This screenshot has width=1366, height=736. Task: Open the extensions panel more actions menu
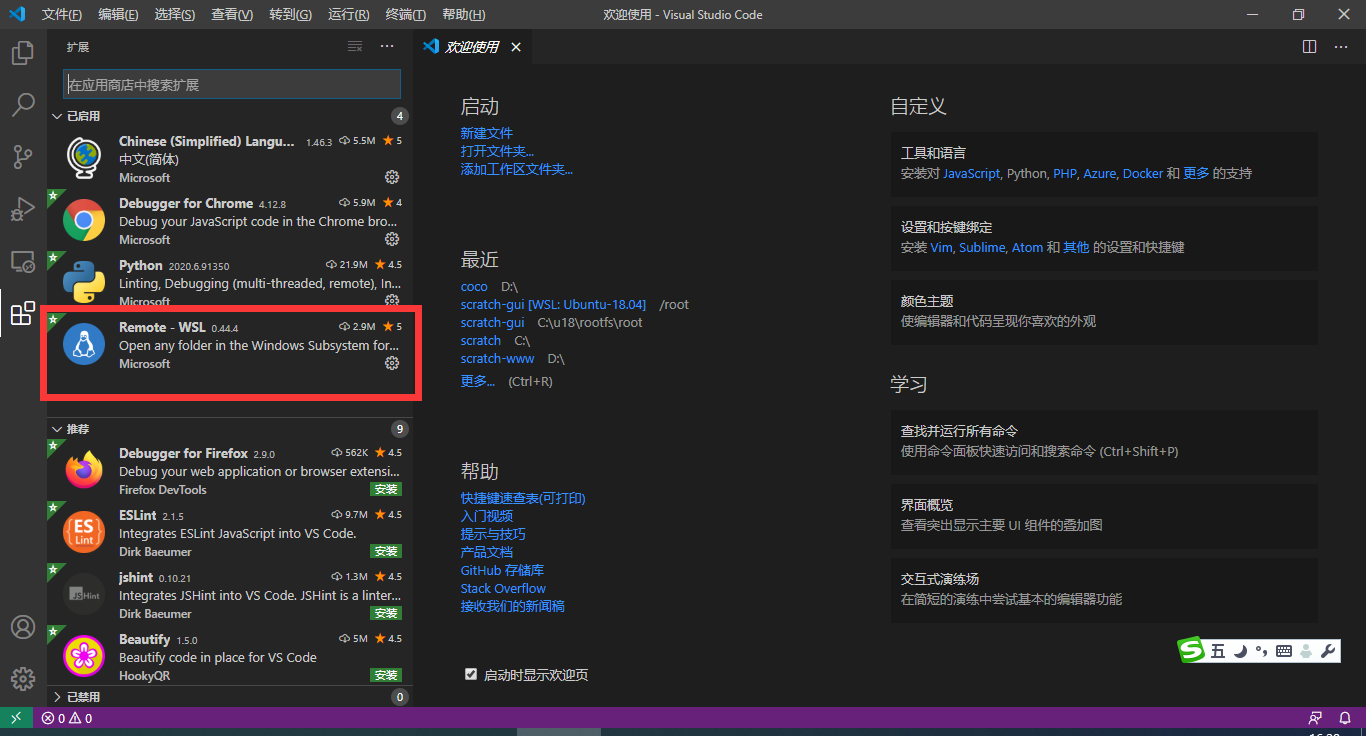click(x=387, y=46)
